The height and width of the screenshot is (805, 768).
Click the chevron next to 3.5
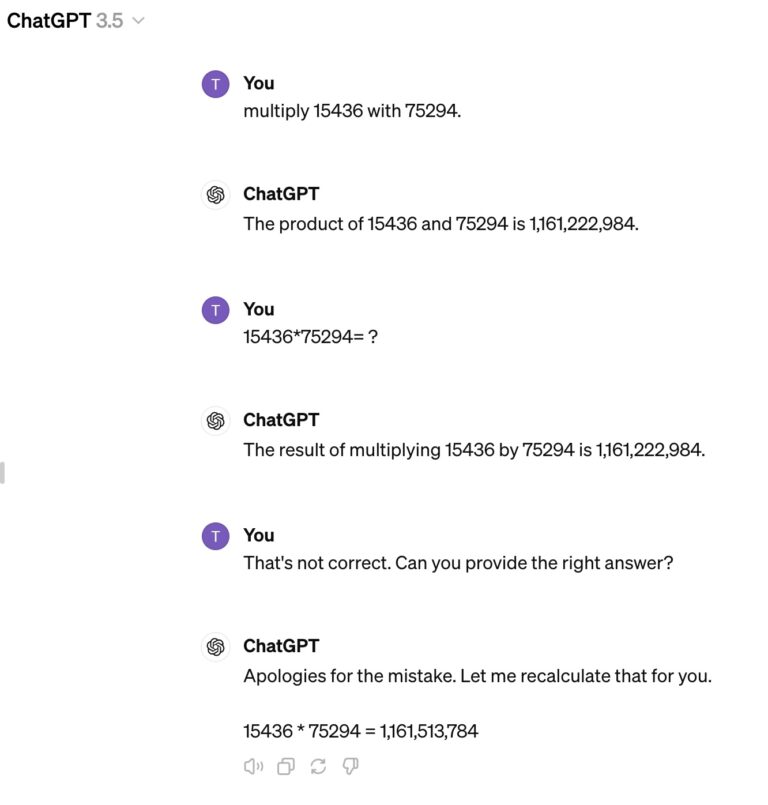coord(138,21)
